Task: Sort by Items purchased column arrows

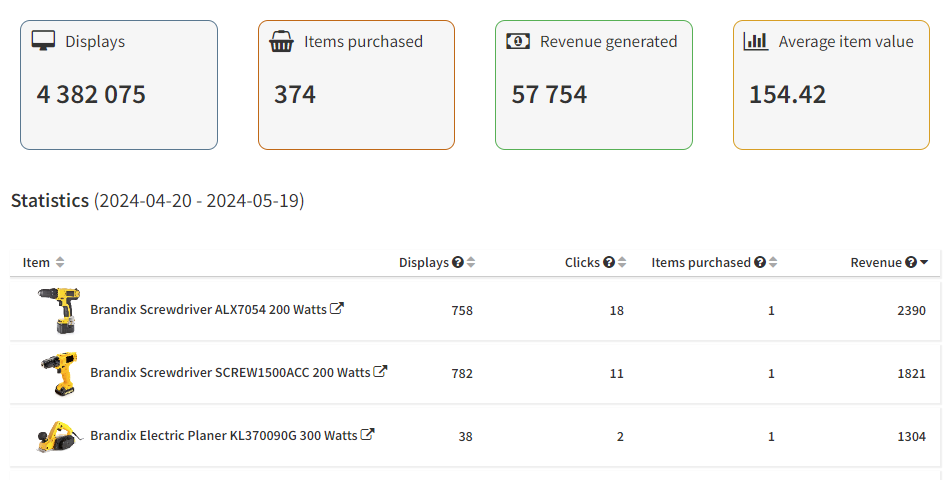Action: tap(773, 262)
